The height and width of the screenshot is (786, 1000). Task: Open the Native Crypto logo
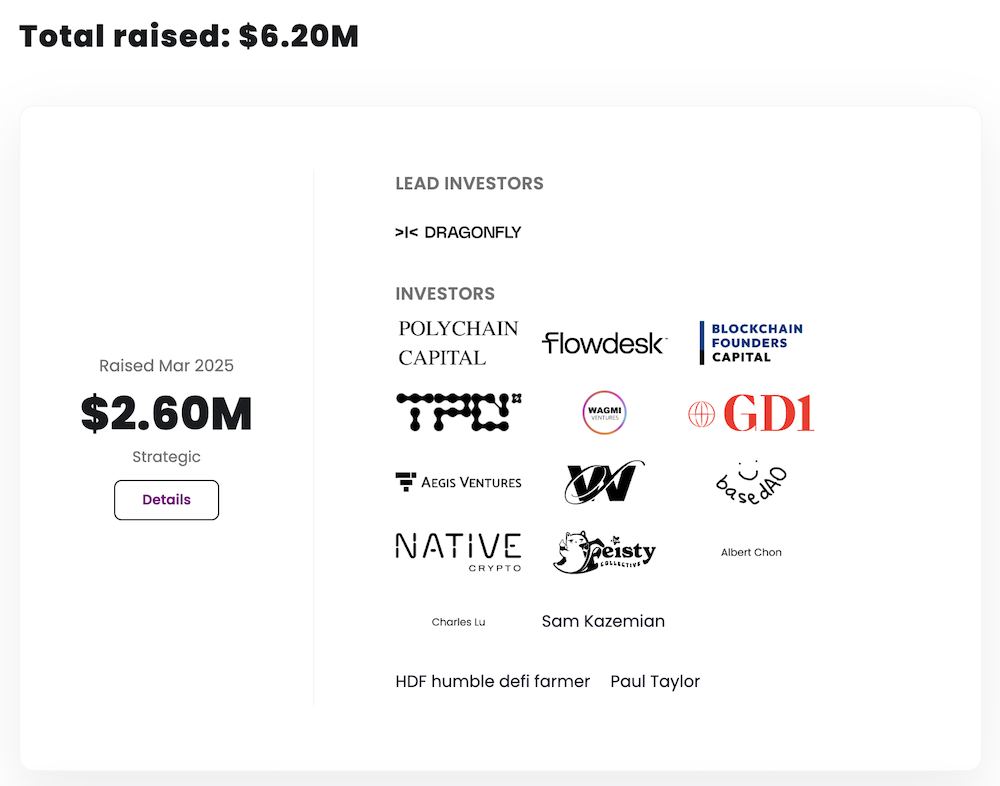(x=458, y=549)
